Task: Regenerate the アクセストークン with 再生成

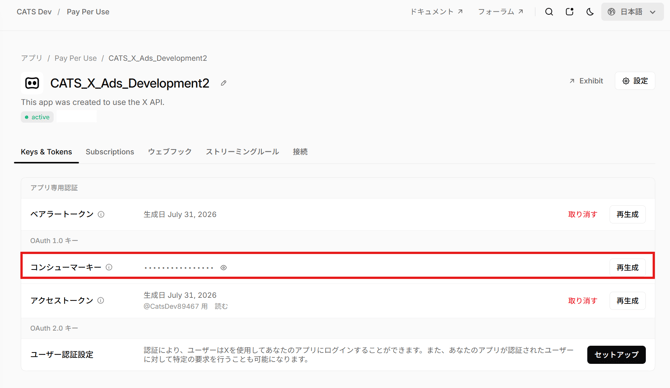Action: [x=627, y=301]
